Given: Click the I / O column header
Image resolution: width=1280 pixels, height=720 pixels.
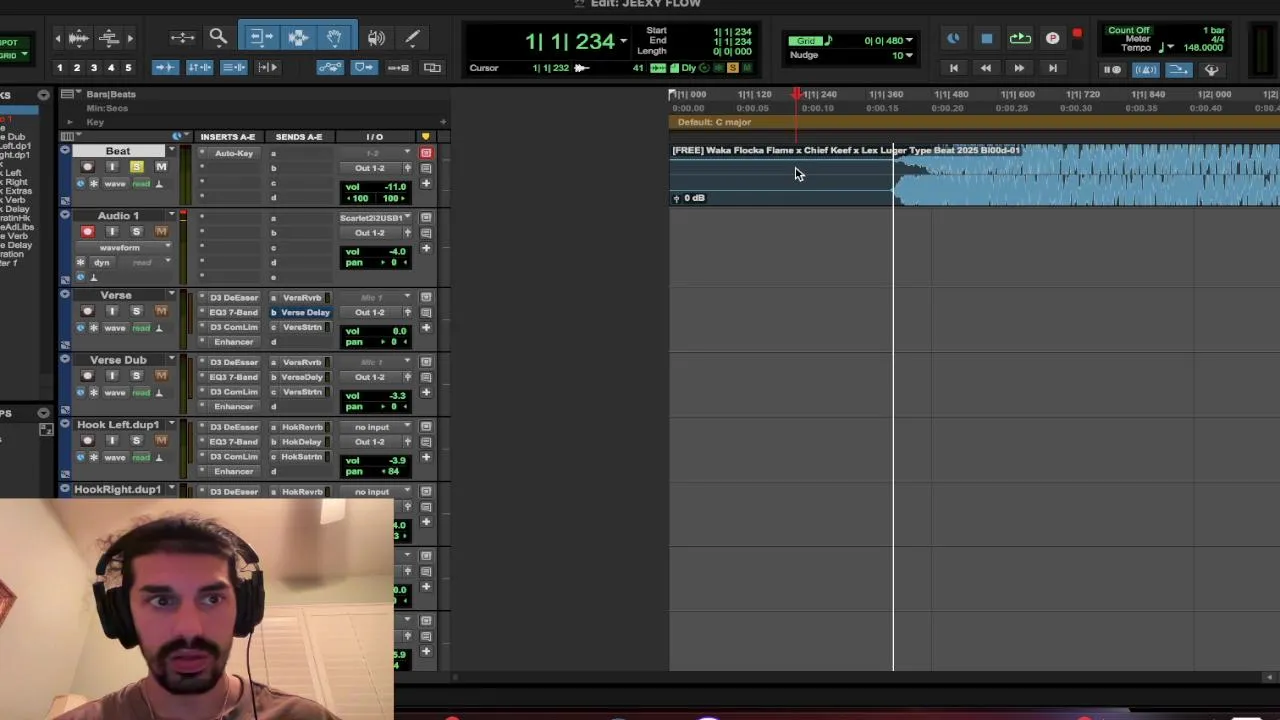Looking at the screenshot, I should click(x=374, y=137).
